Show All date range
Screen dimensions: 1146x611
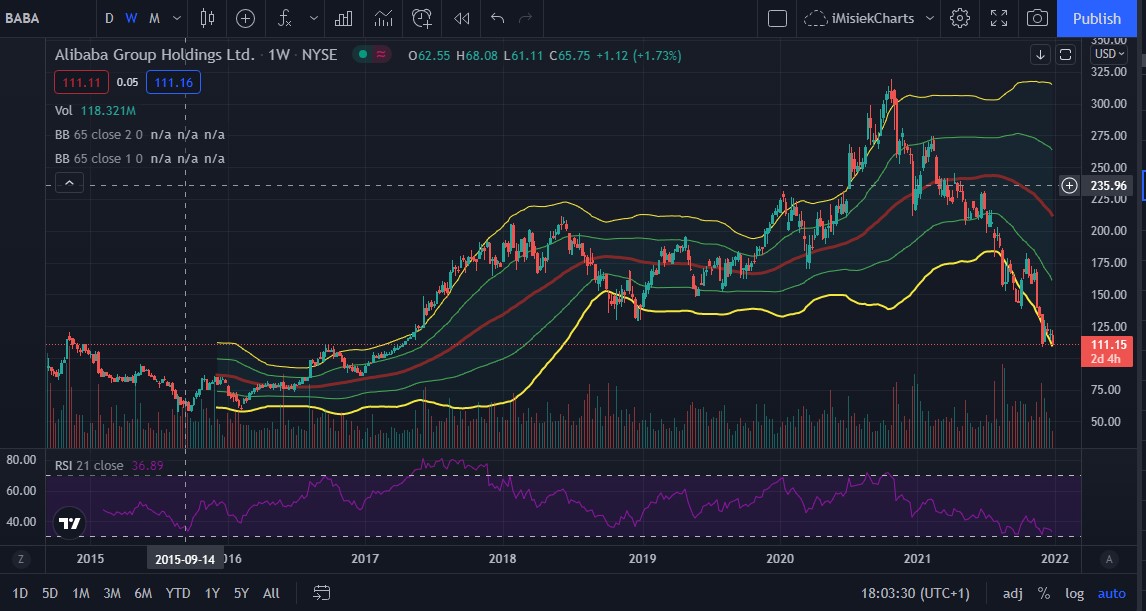point(271,593)
